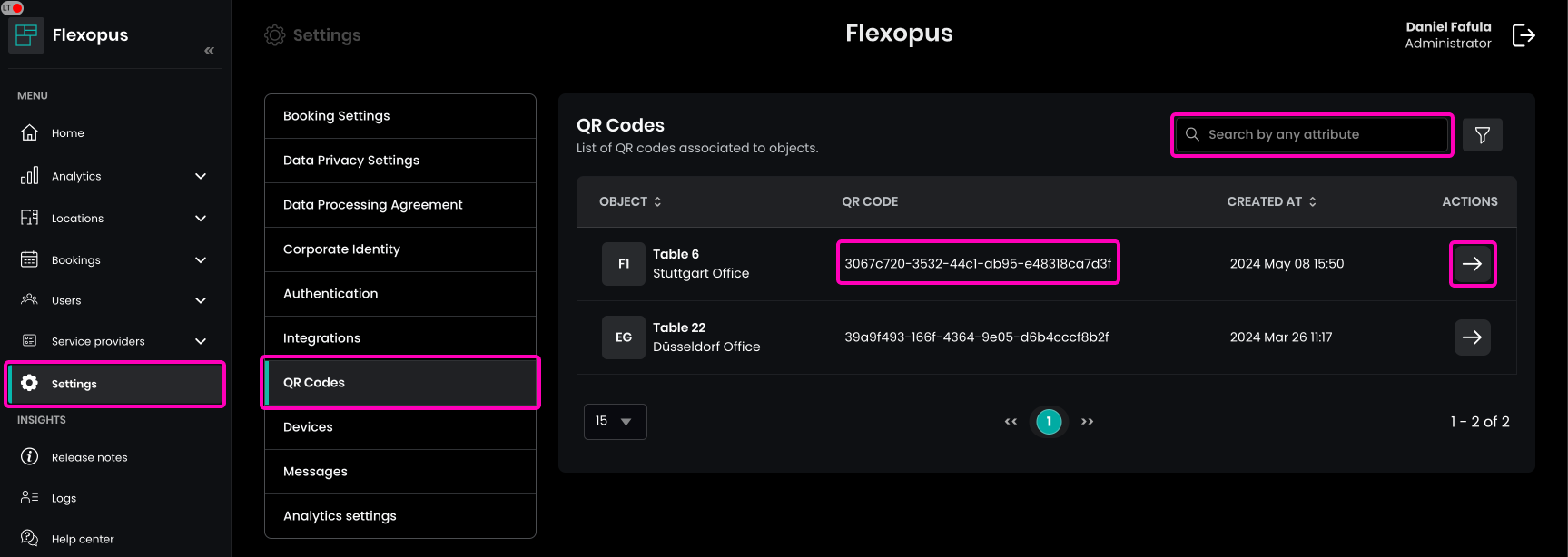This screenshot has width=1568, height=557.
Task: Select the Integrations settings item
Action: coord(399,338)
